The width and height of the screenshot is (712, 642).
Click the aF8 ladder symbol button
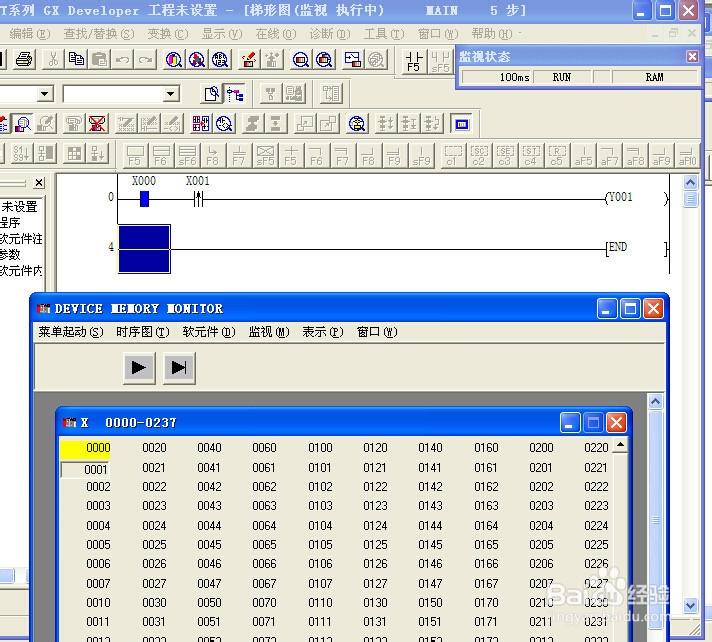pyautogui.click(x=635, y=156)
